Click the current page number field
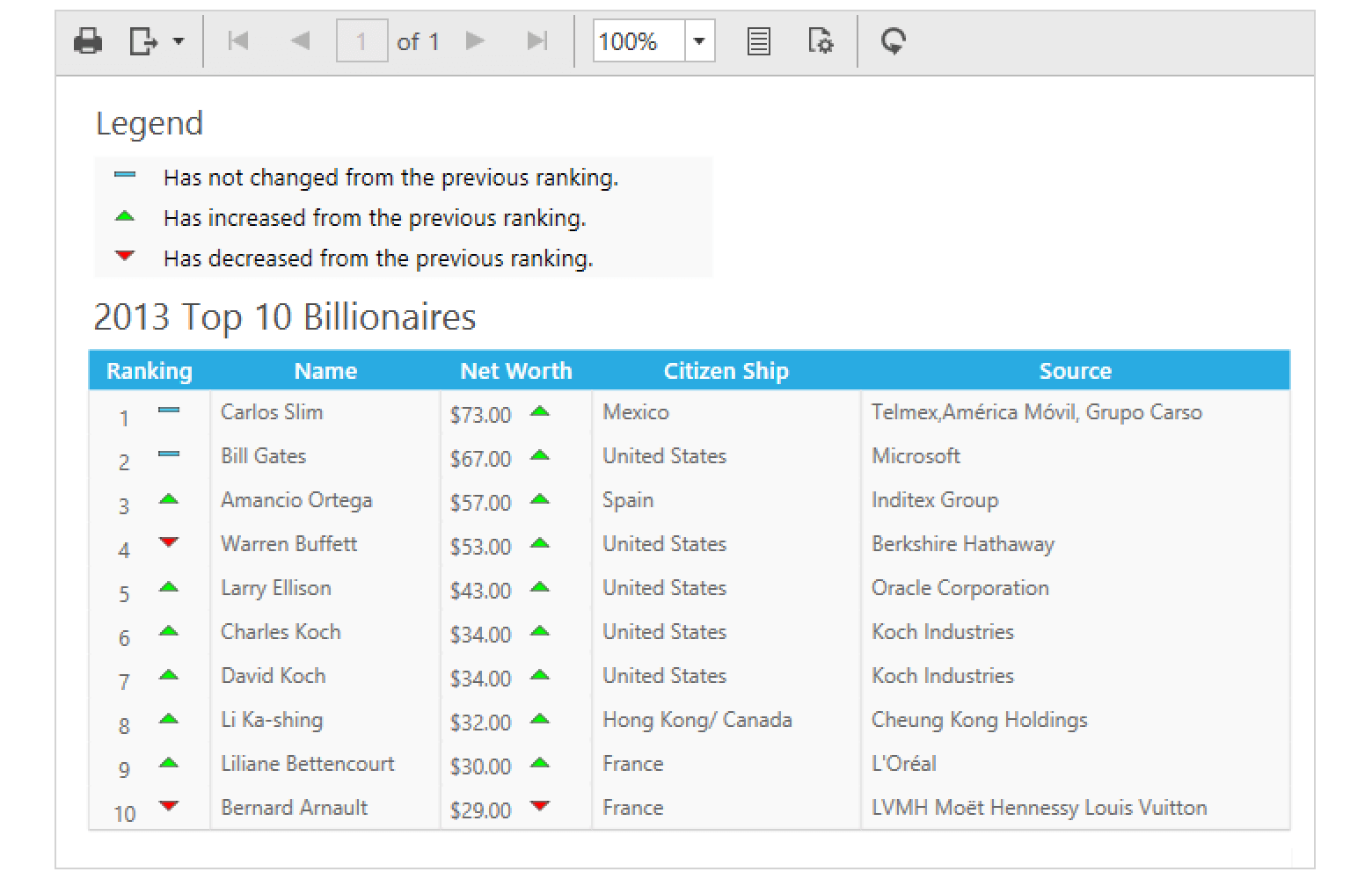 tap(361, 41)
